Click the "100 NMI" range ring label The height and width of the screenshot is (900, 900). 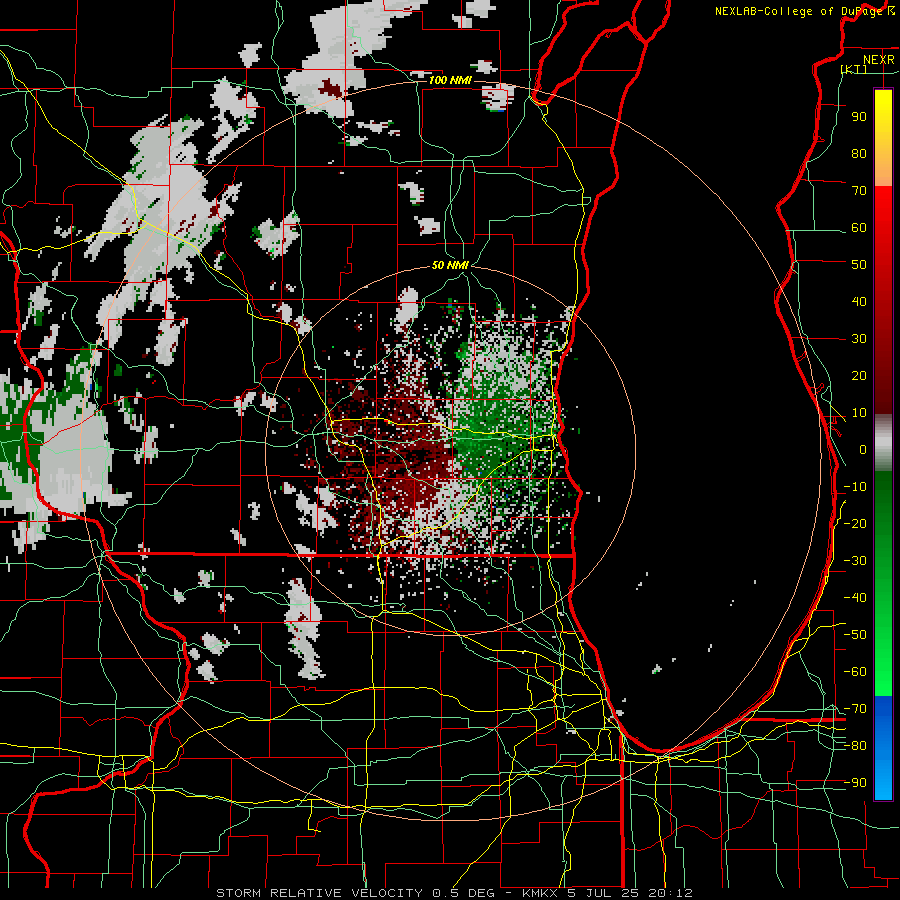coord(449,80)
